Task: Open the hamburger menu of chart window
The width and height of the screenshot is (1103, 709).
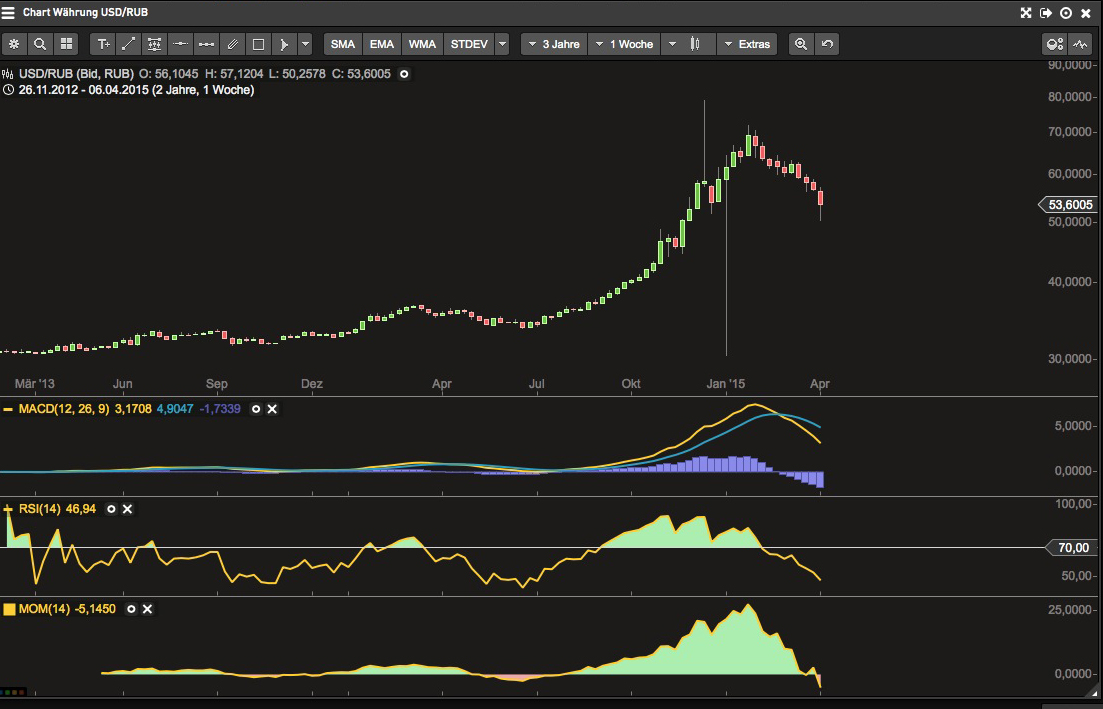Action: click(x=8, y=13)
